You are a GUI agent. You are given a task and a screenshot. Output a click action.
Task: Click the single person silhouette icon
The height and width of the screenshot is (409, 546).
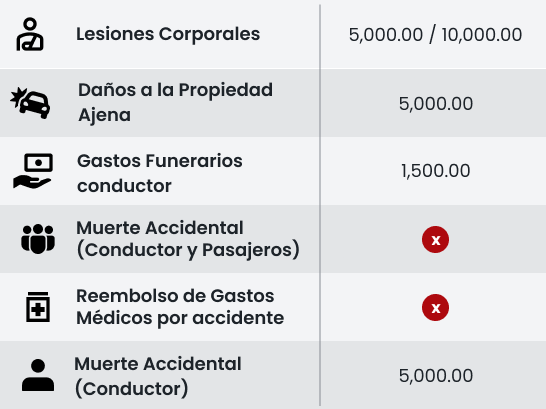tap(38, 375)
